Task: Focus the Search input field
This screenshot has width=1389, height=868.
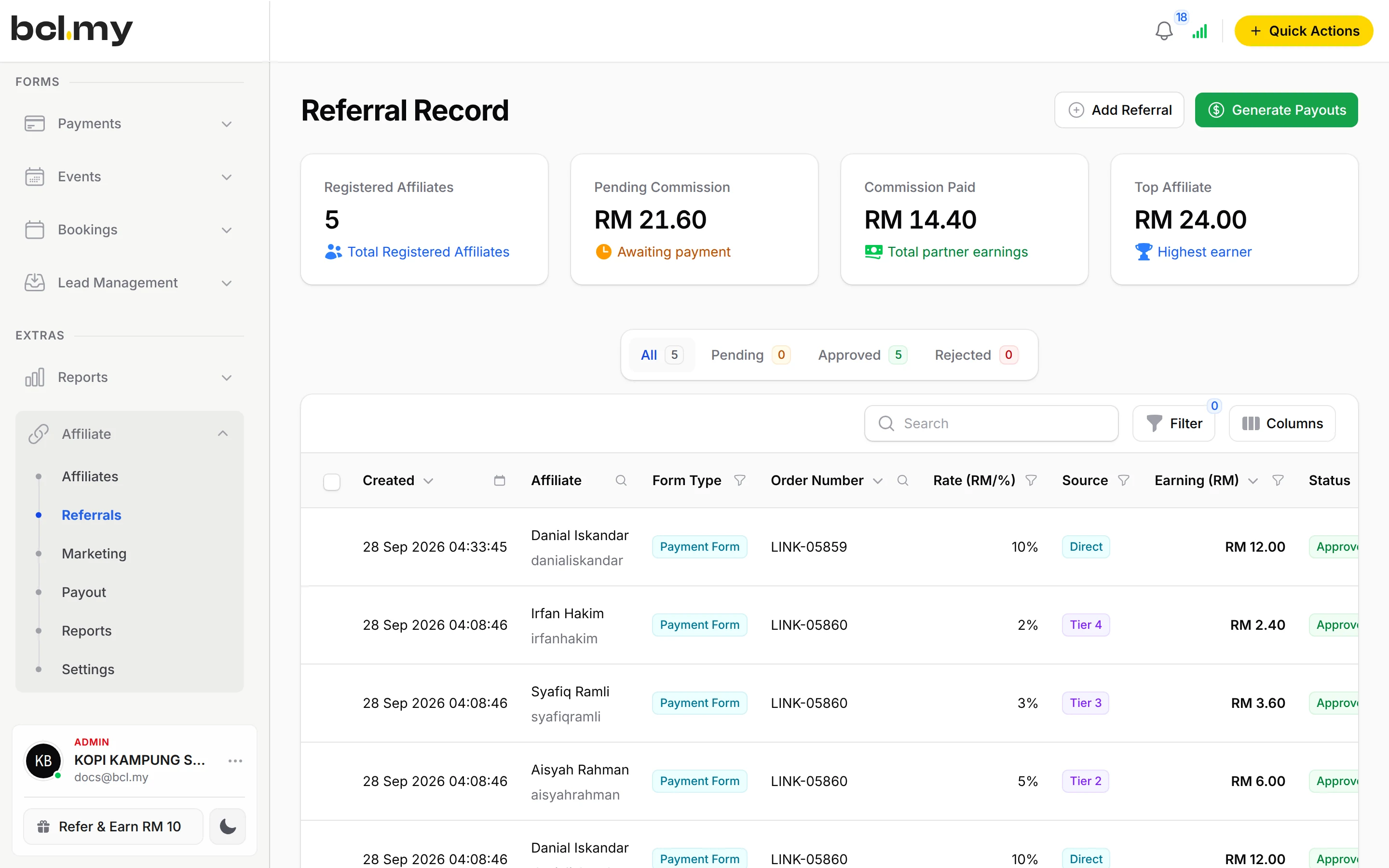Action: pyautogui.click(x=991, y=424)
